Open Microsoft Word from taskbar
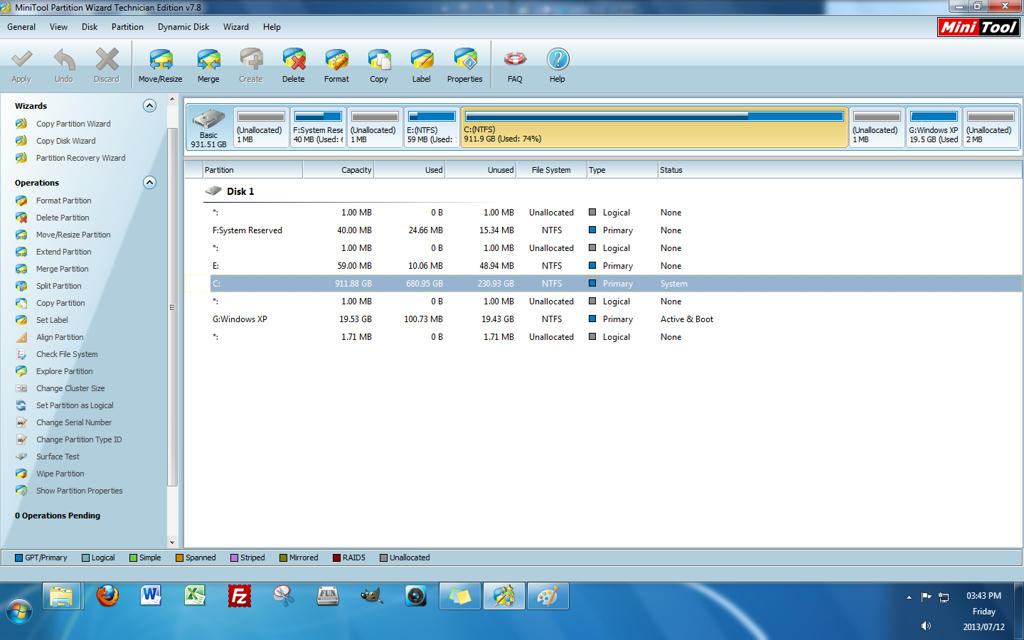Screen dimensions: 1024x640 pos(150,596)
